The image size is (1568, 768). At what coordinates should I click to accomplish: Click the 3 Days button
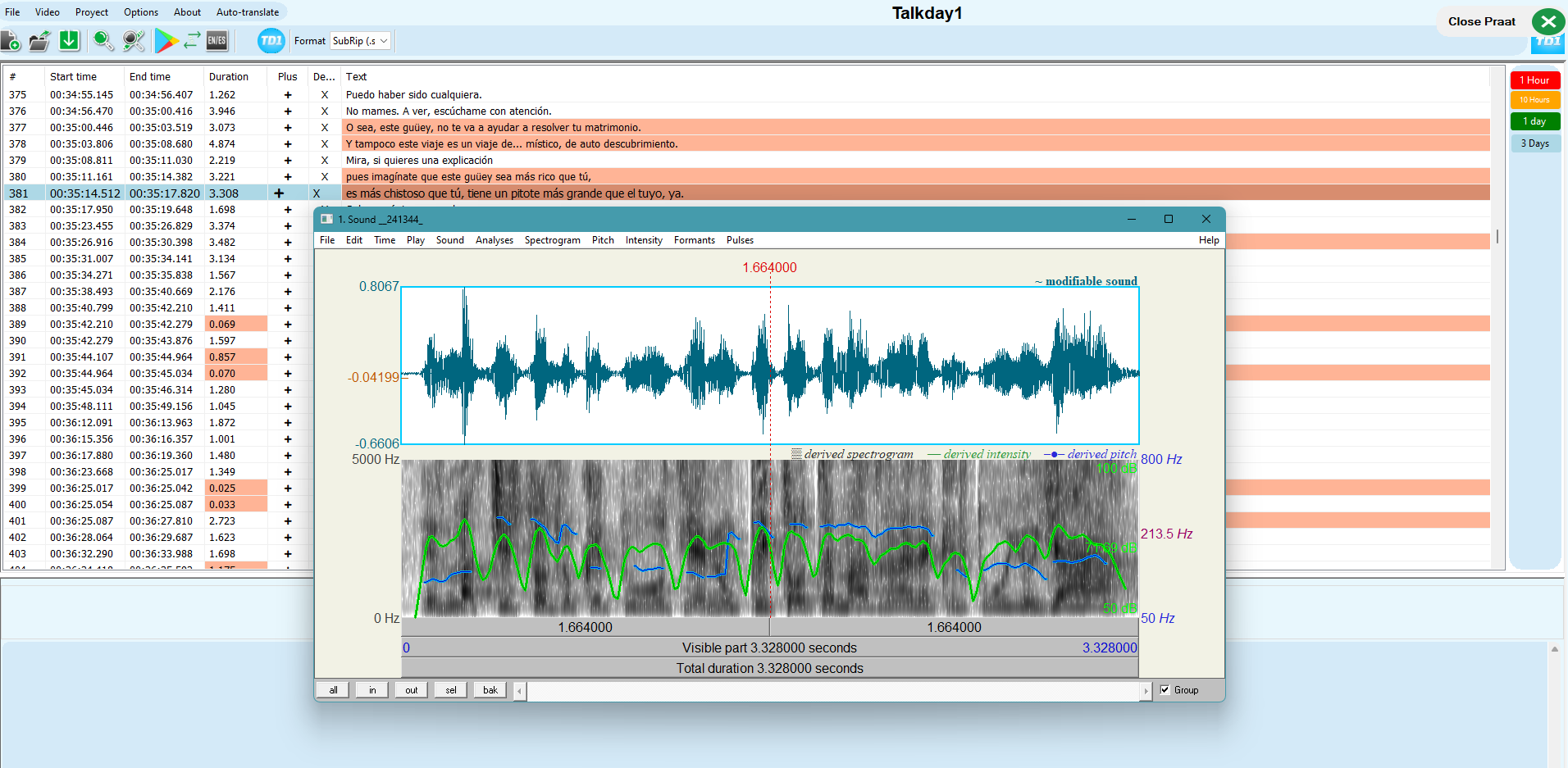click(1535, 143)
